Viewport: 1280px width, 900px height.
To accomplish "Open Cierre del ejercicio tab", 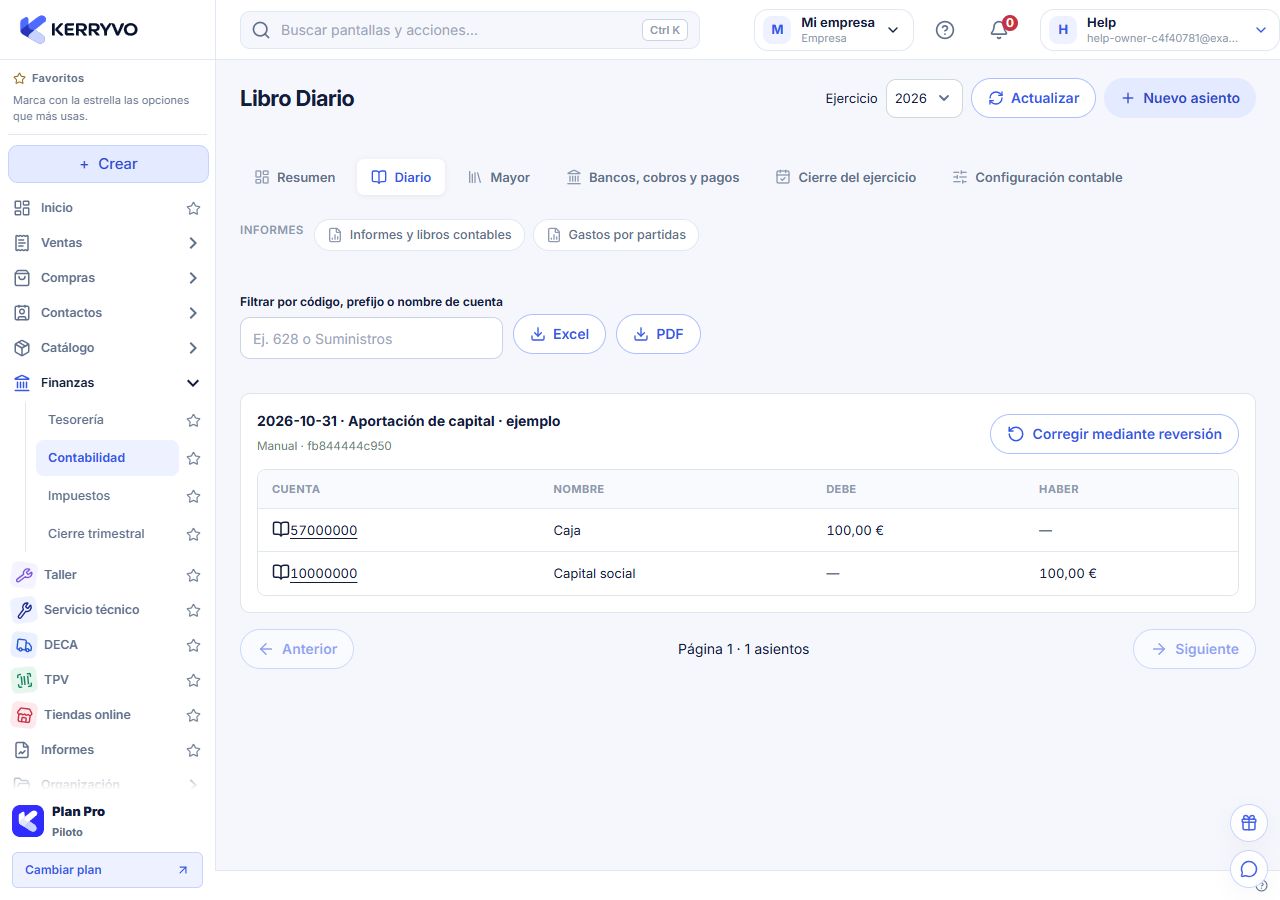I will point(846,177).
